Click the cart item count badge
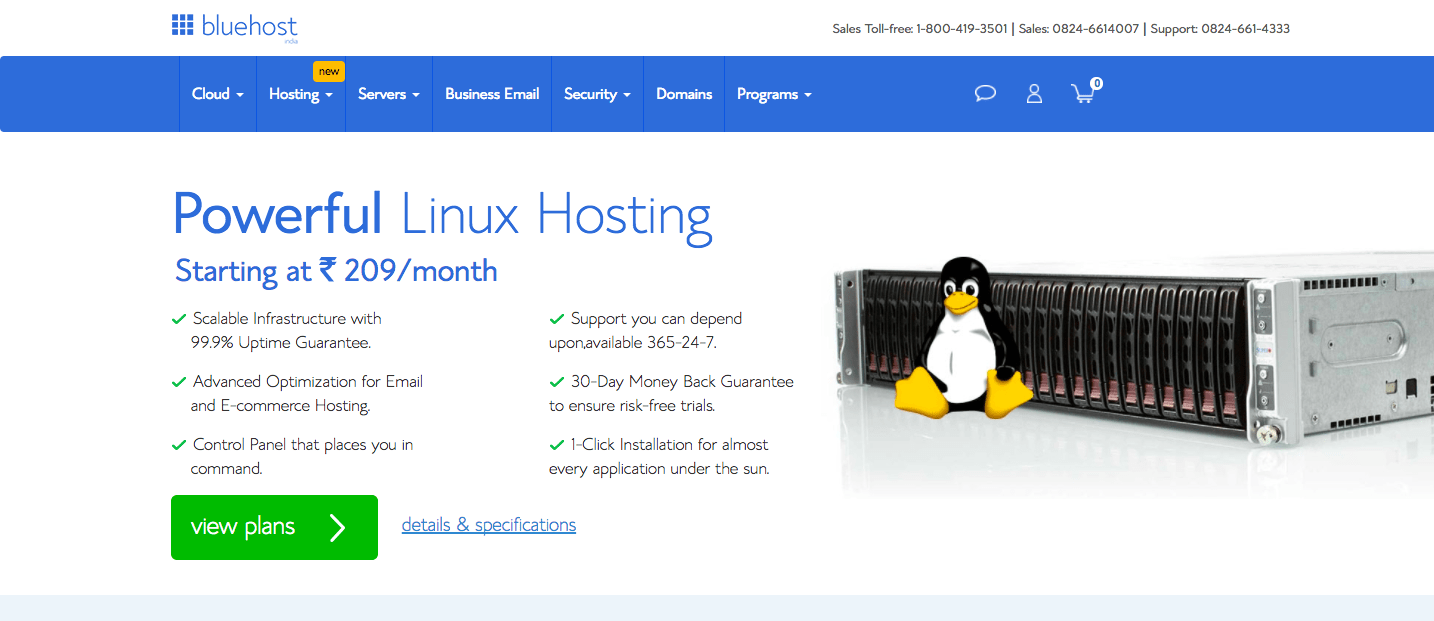The width and height of the screenshot is (1434, 621). [1097, 84]
